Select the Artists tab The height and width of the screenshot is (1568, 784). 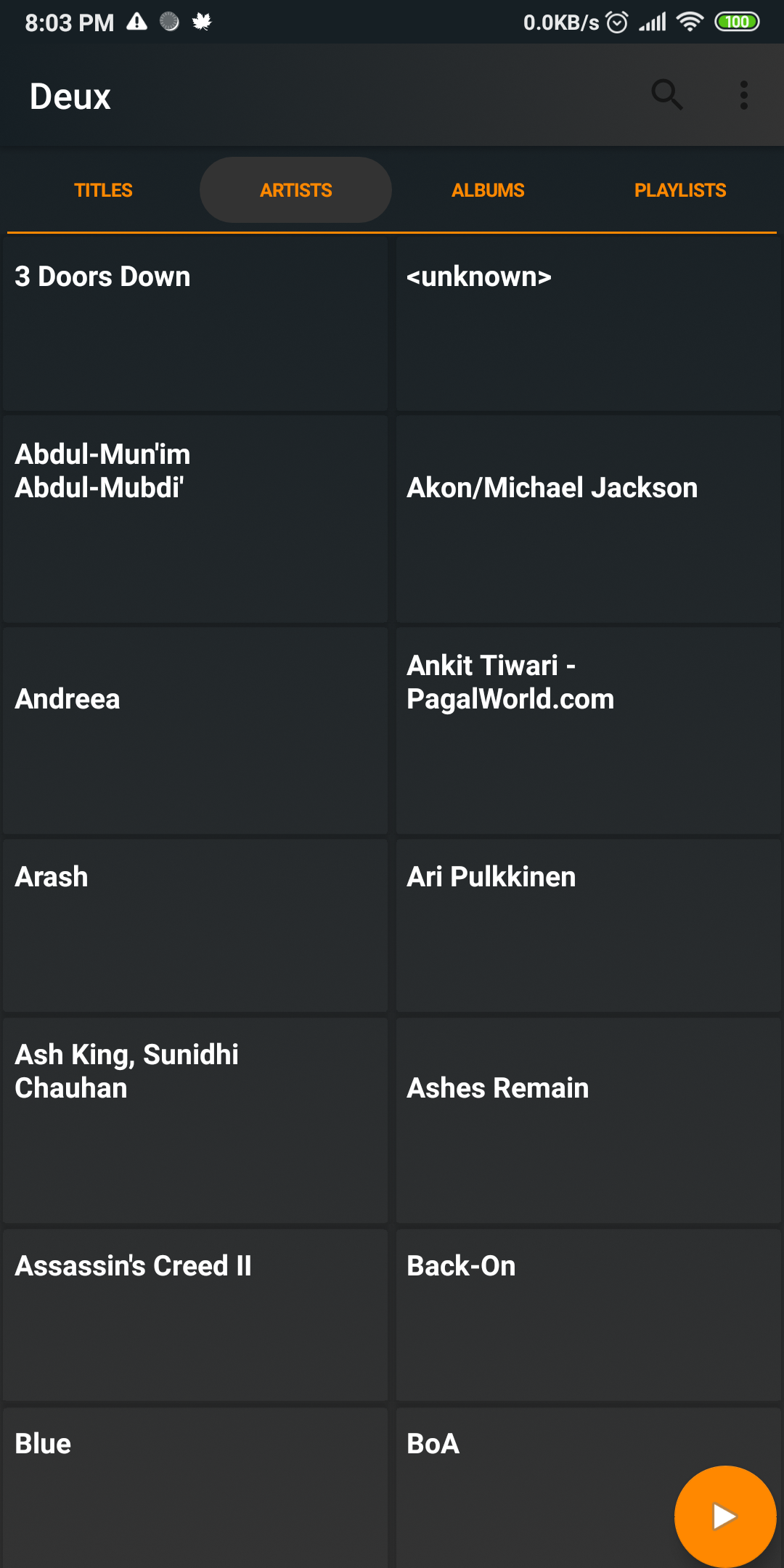point(295,190)
